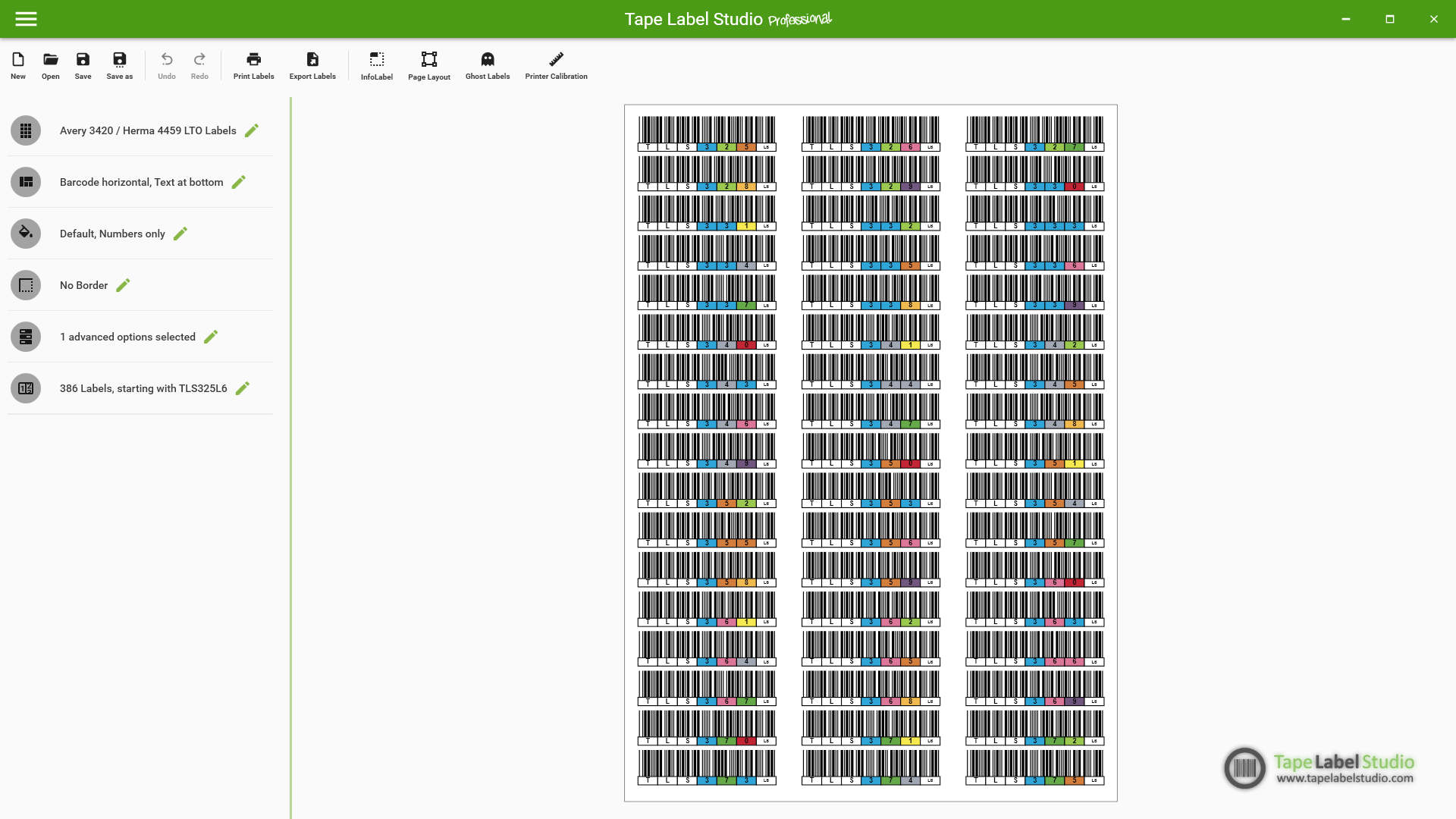Image resolution: width=1456 pixels, height=819 pixels.
Task: Edit the 386 Labels numbering range
Action: click(x=243, y=388)
